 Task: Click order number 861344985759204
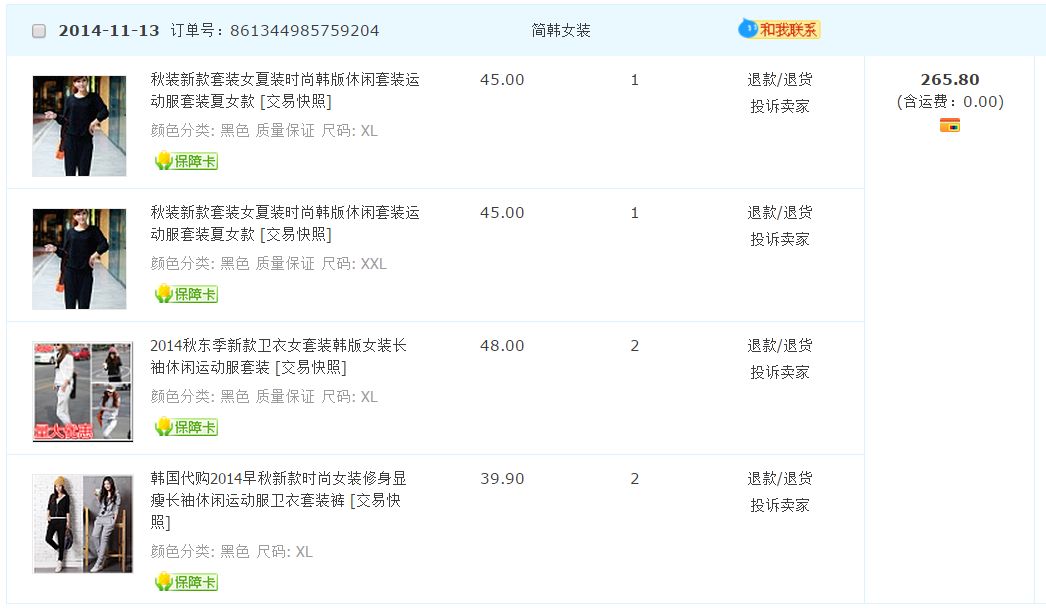coord(304,31)
